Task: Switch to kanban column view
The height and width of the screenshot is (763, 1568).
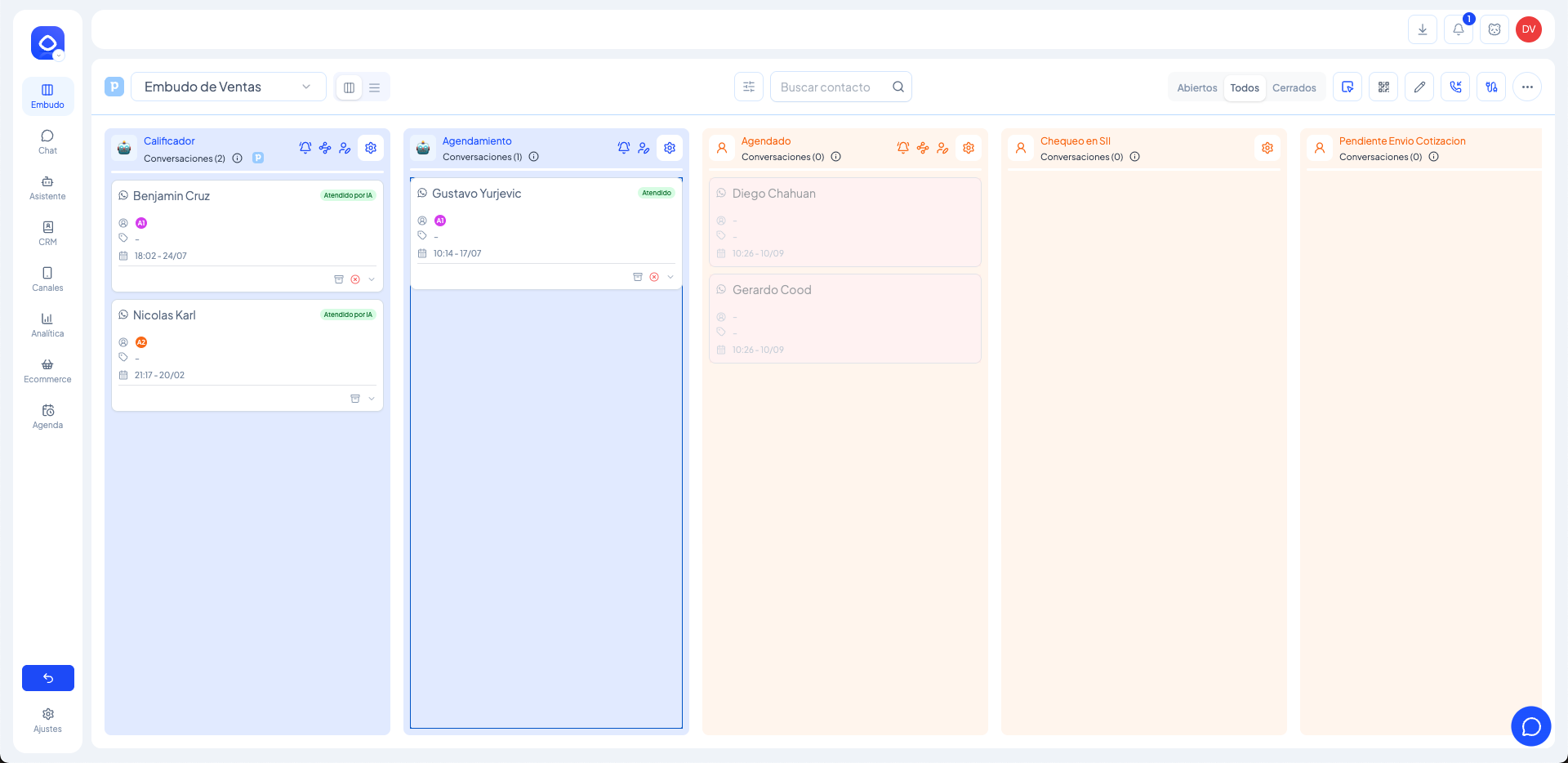Action: point(349,87)
